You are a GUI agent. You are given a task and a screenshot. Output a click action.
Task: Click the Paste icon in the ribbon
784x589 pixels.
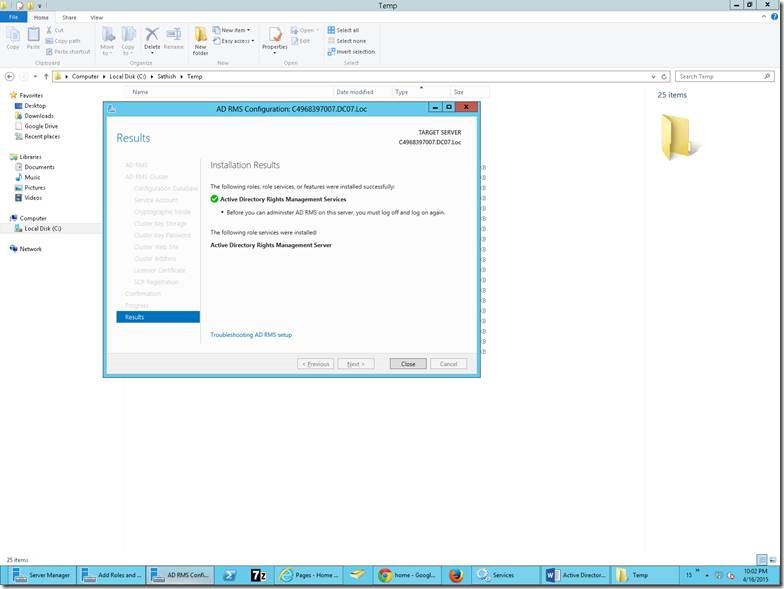pos(33,38)
